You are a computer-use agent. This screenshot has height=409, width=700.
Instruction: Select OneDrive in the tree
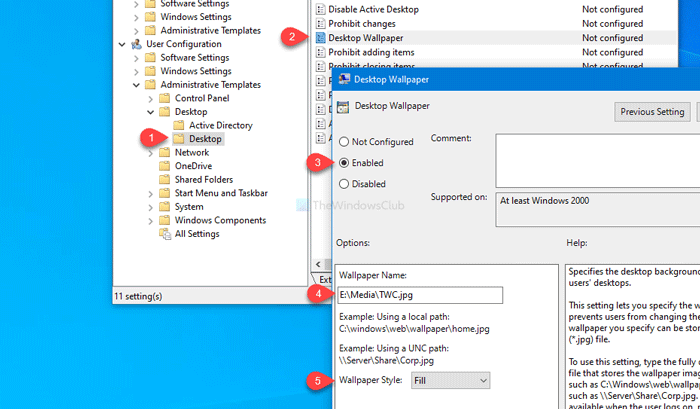pyautogui.click(x=193, y=166)
